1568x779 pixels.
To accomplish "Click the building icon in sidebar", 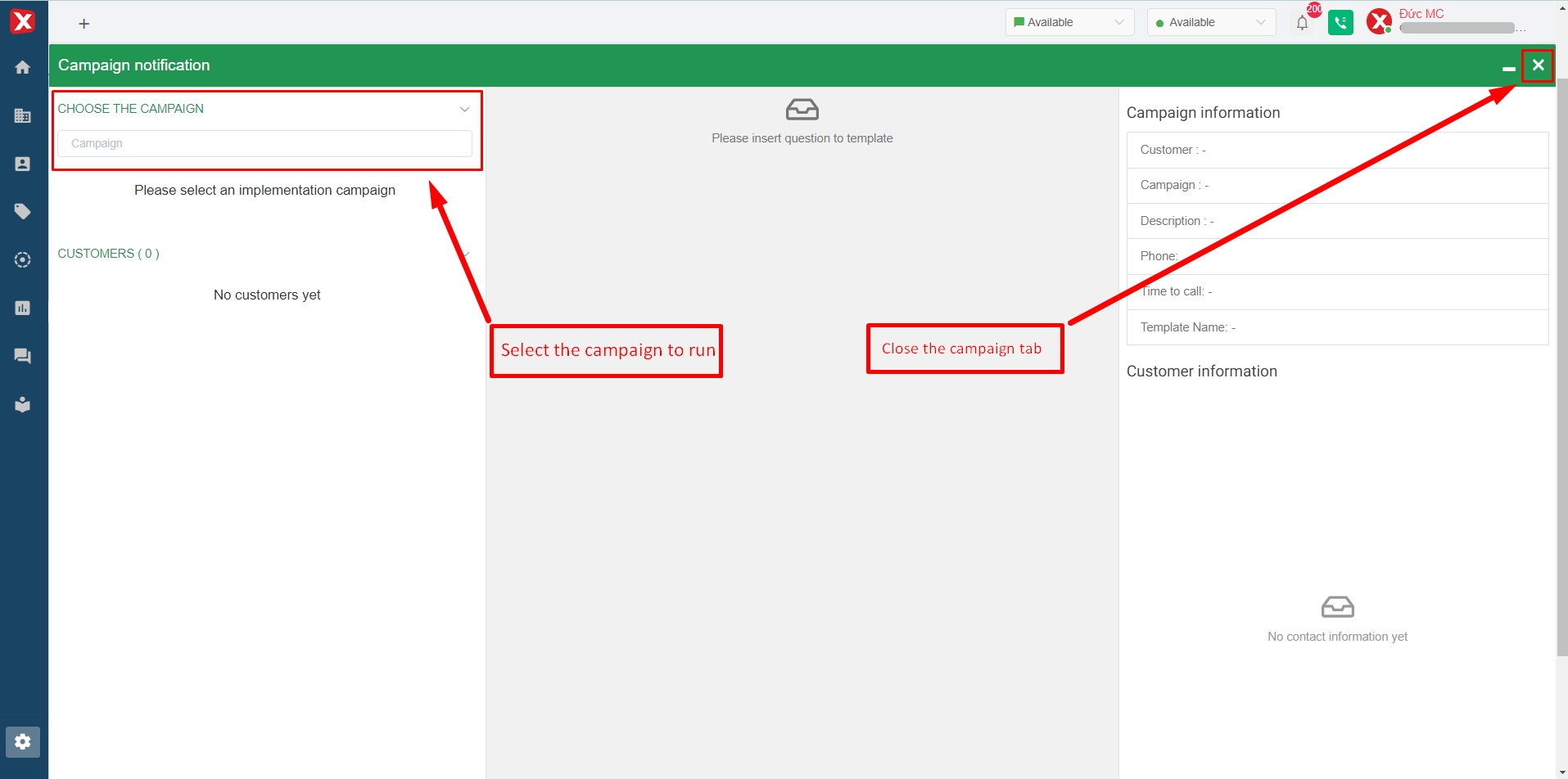I will tap(23, 115).
